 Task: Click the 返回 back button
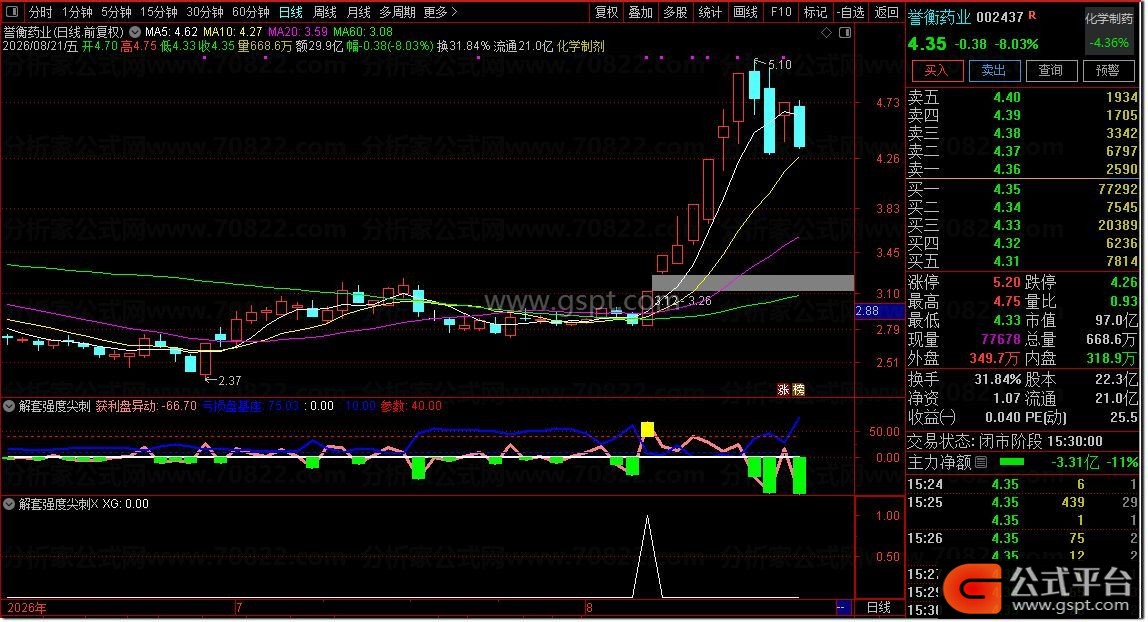click(887, 12)
